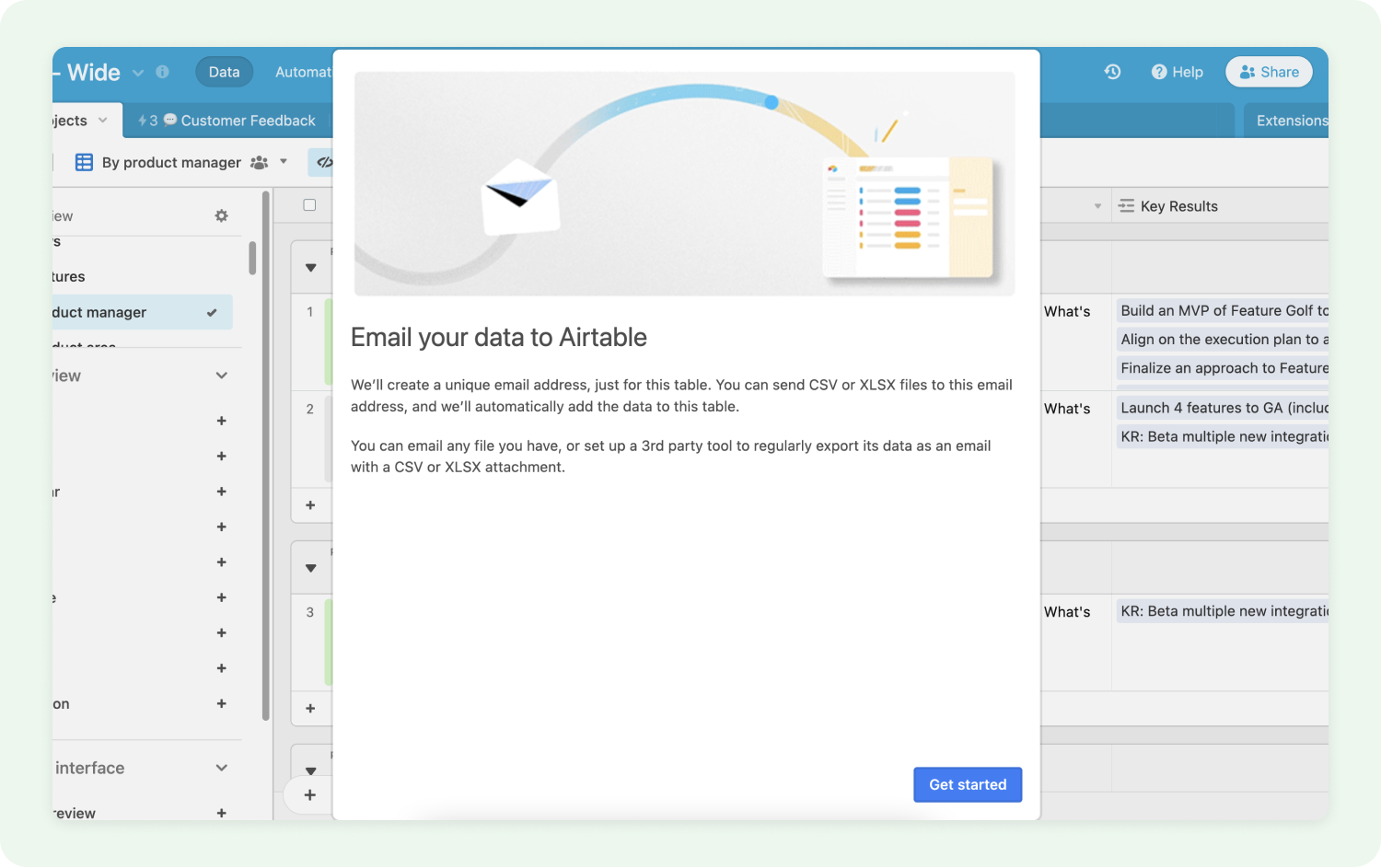Screen dimensions: 1381x868
Task: Click the lightning automation icon on Customer Feedback tab
Action: 143,121
